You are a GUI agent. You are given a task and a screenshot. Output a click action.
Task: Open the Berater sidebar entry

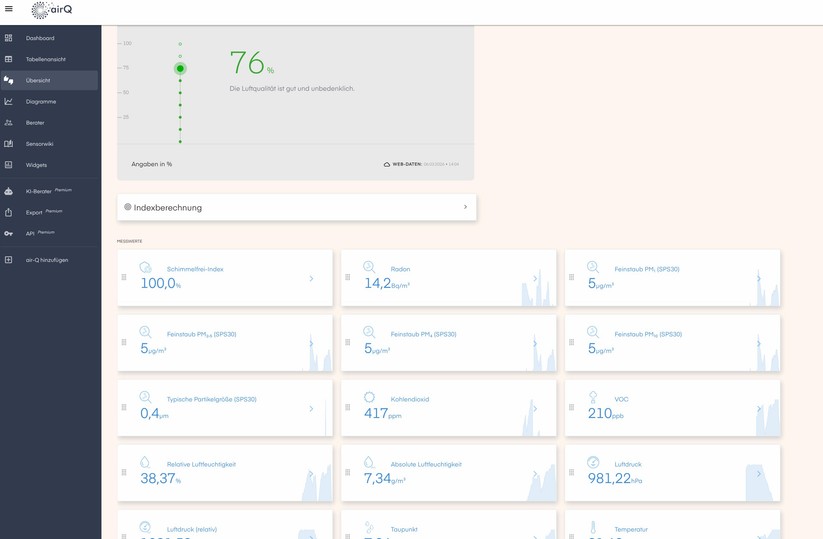click(35, 122)
